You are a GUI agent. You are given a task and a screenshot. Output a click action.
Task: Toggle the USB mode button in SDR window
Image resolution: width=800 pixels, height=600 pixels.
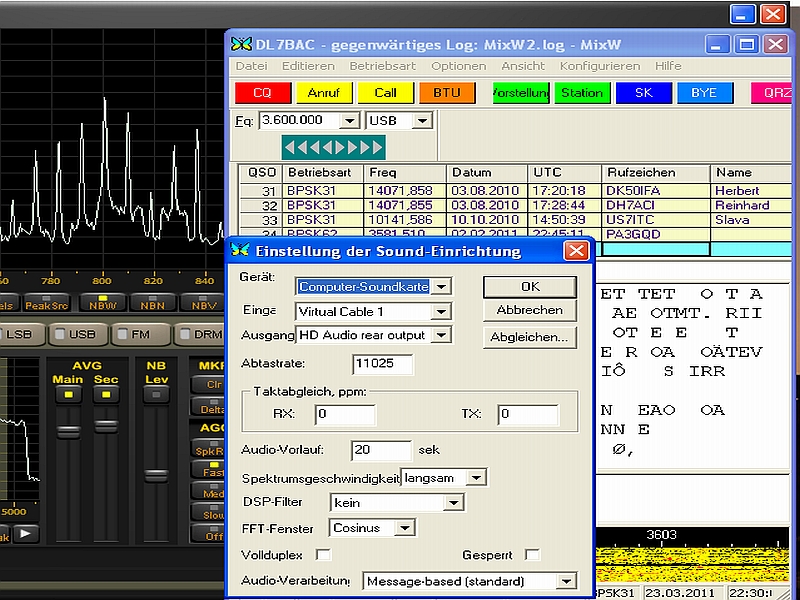pos(76,335)
